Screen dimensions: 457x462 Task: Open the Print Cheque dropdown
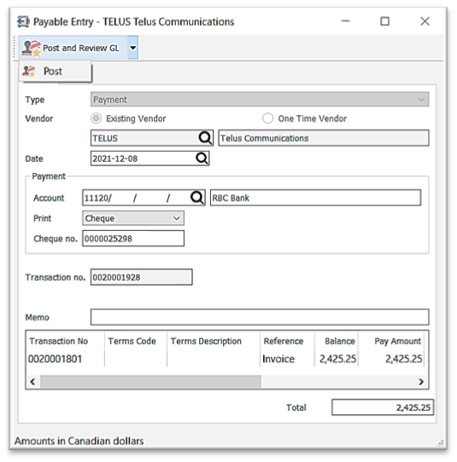point(133,218)
